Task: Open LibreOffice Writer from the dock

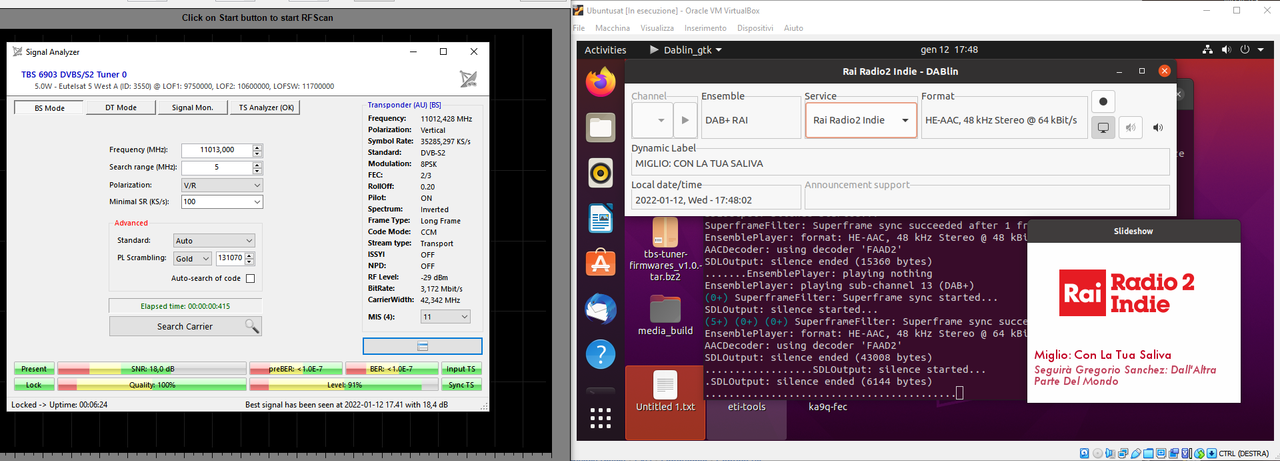Action: pos(600,217)
